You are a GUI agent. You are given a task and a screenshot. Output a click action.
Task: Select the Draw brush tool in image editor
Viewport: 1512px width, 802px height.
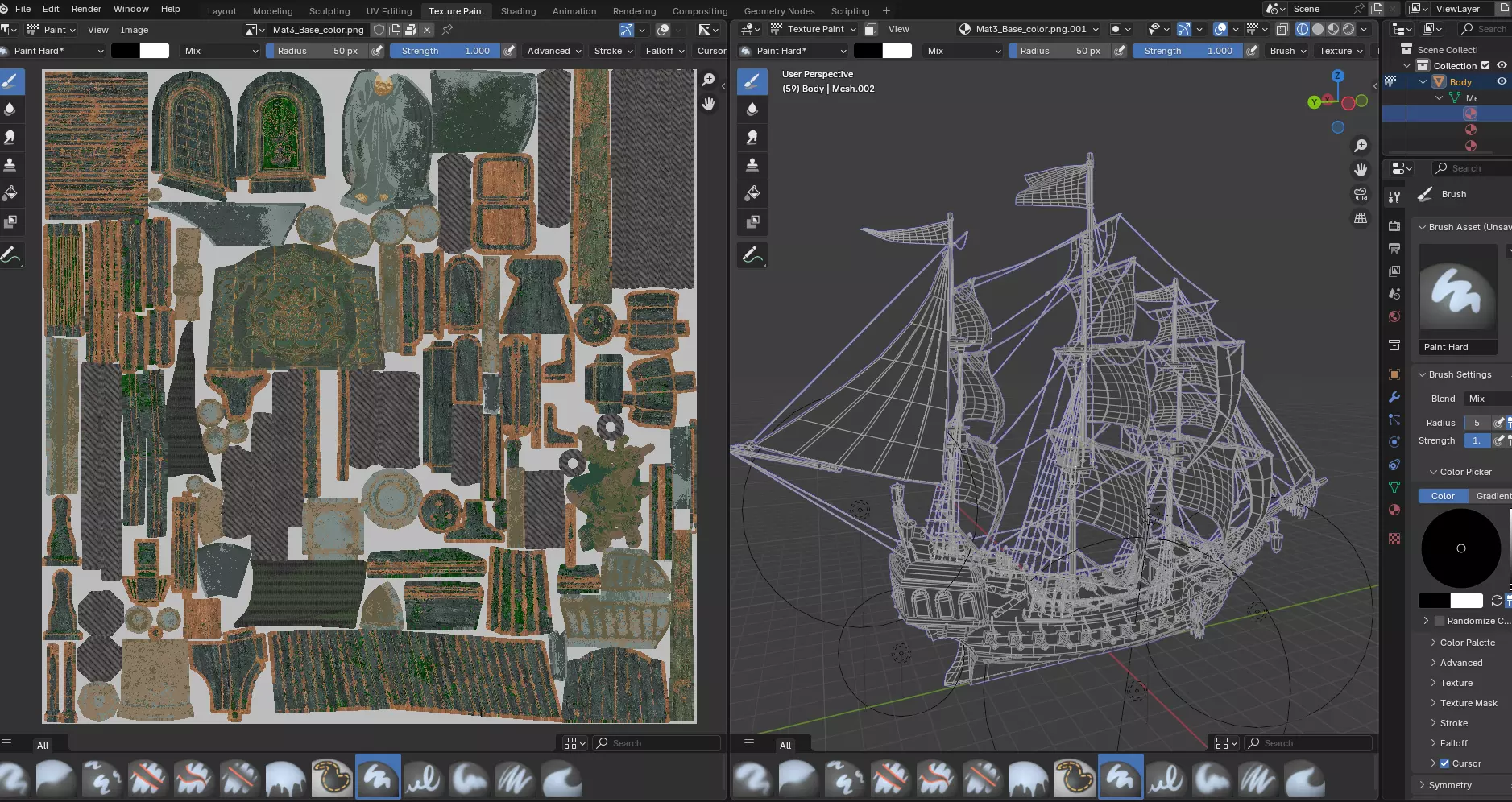[10, 81]
